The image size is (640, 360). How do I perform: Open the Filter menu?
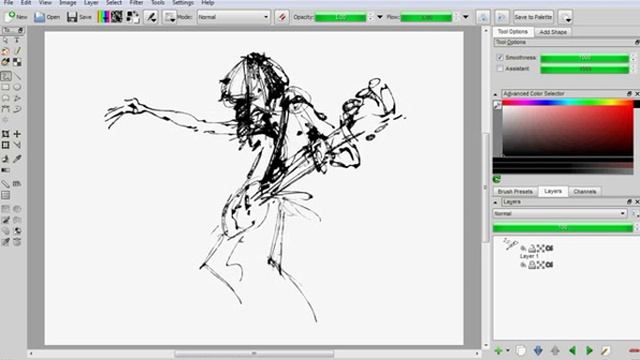point(136,2)
